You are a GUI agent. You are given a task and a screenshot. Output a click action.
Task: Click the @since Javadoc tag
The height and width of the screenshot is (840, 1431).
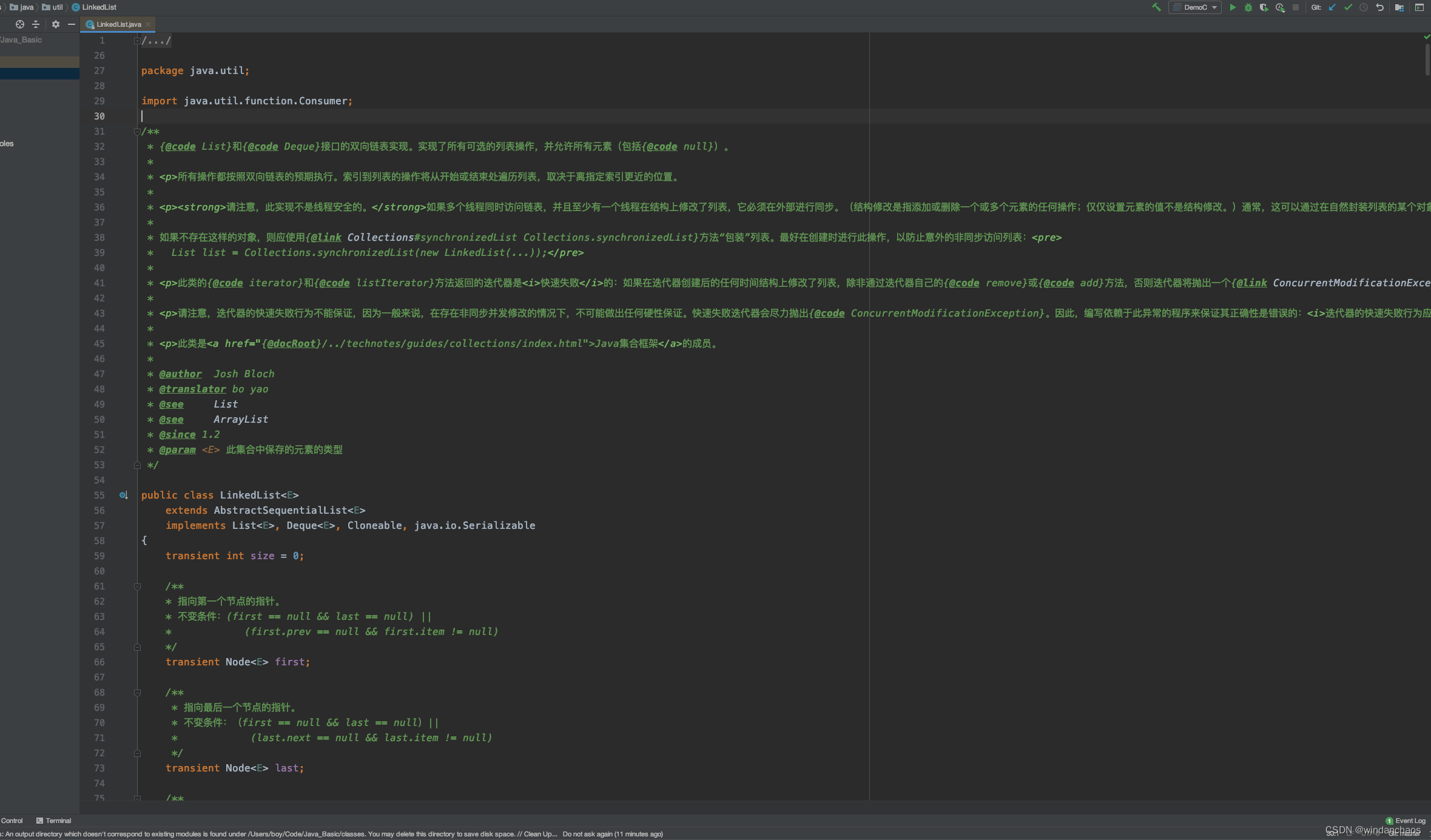coord(177,435)
